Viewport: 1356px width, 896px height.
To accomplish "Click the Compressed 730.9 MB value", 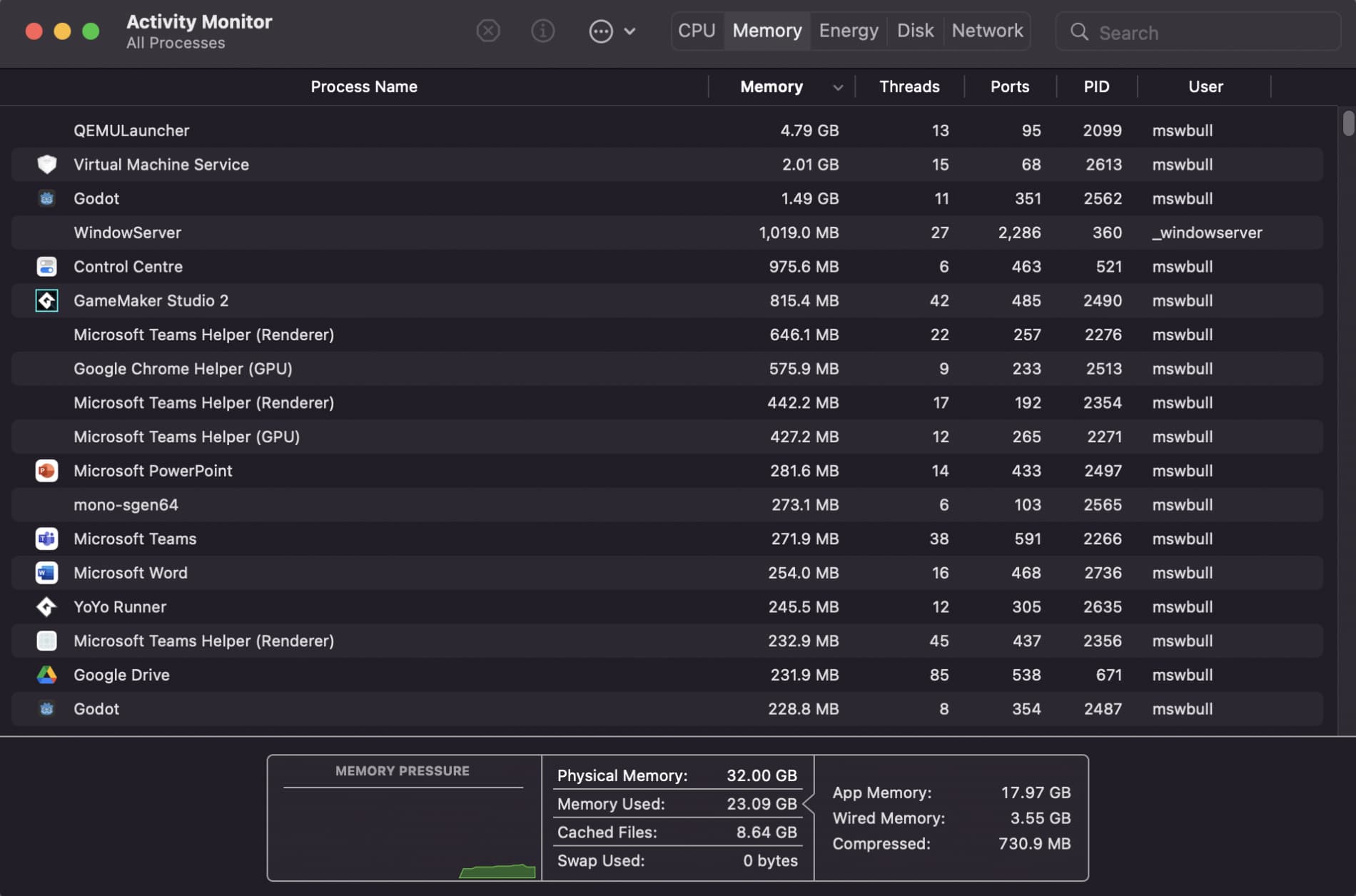I will (x=1034, y=844).
